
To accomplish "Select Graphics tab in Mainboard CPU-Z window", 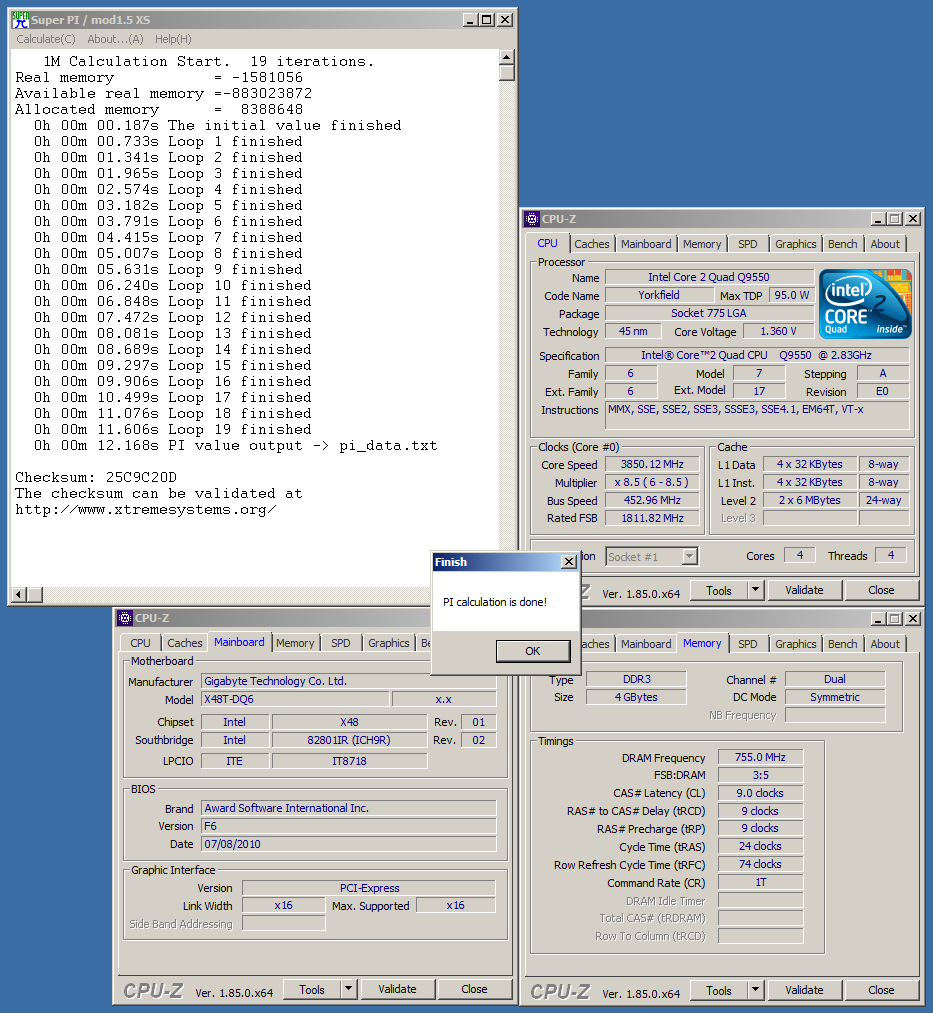I will tap(388, 643).
